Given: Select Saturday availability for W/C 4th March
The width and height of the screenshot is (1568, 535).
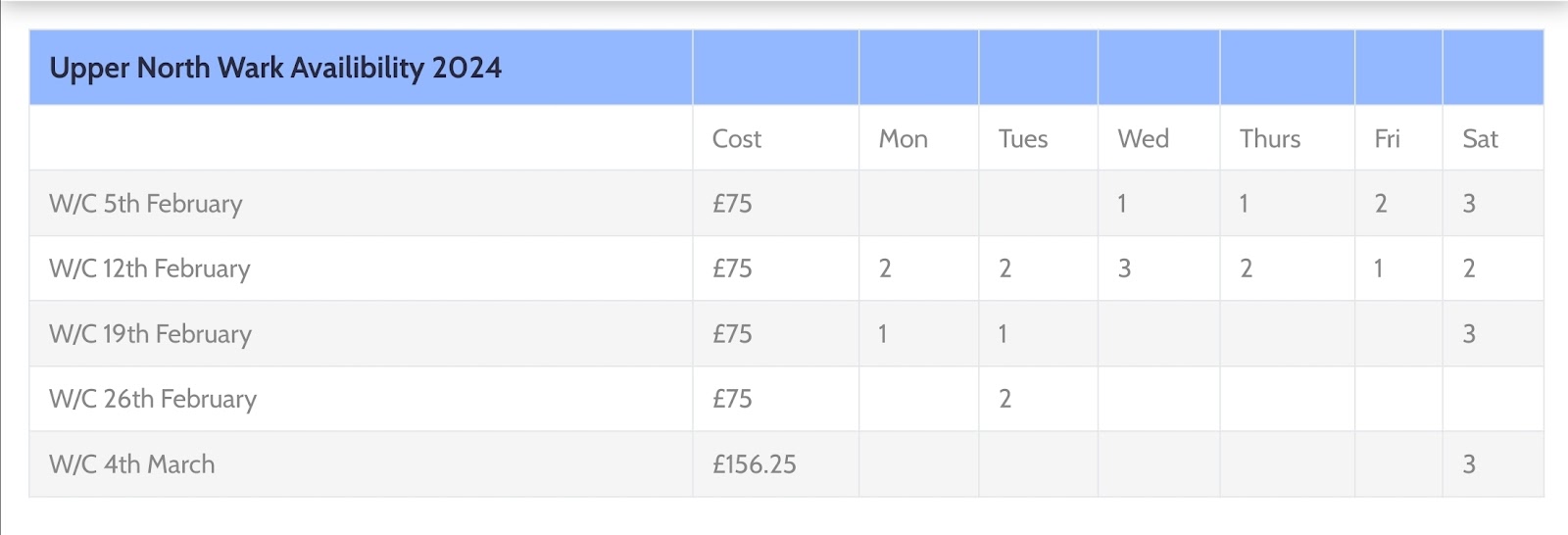Looking at the screenshot, I should [1469, 464].
